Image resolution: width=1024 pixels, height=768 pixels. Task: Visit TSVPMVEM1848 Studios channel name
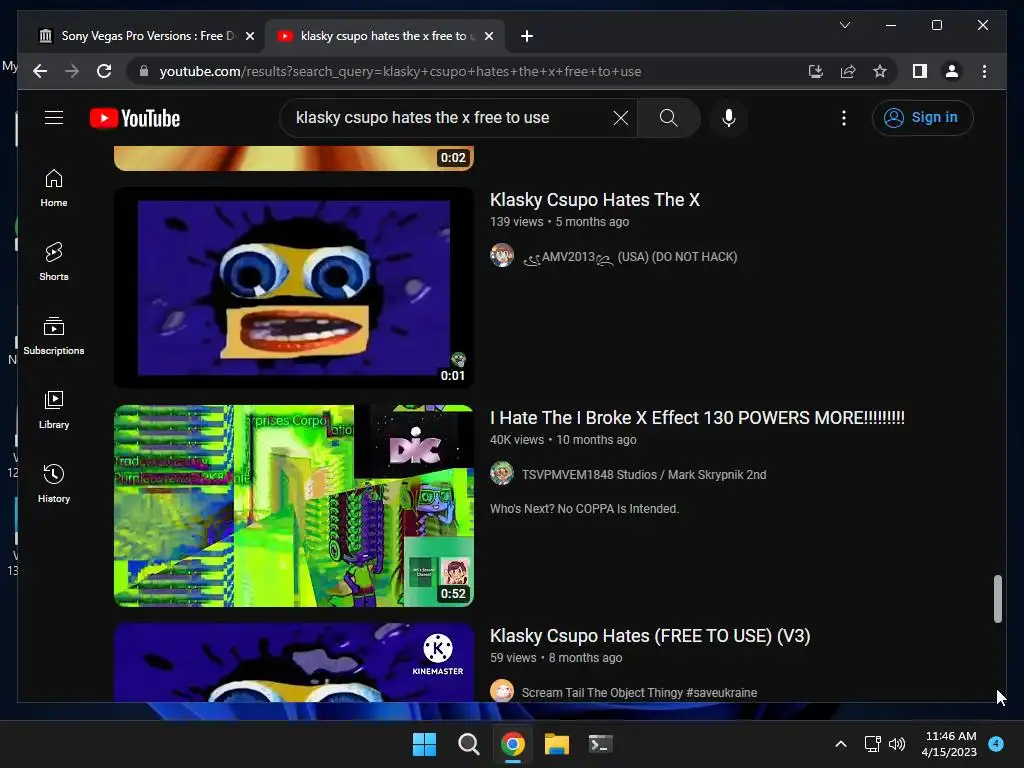click(643, 475)
